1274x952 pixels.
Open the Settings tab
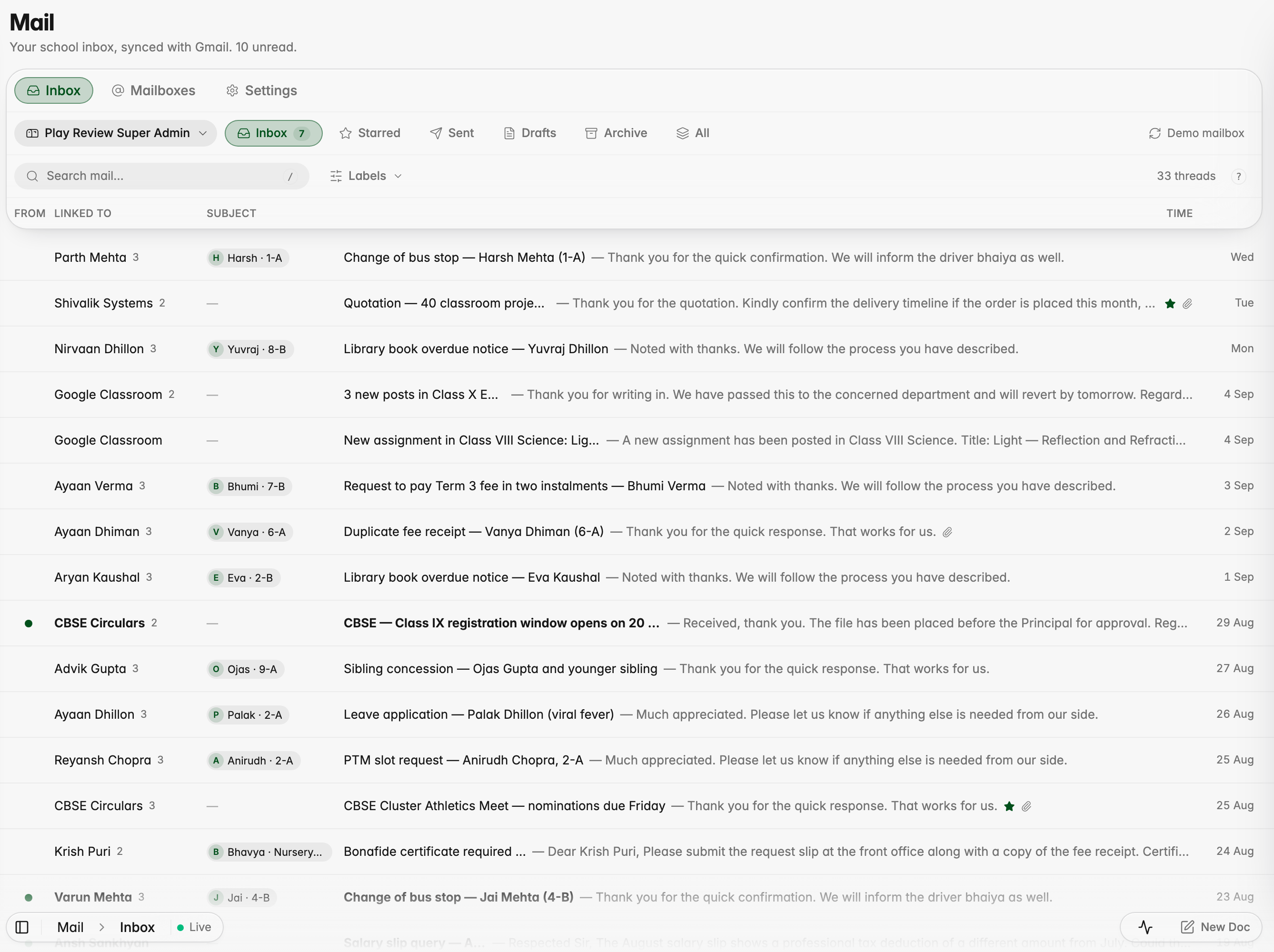point(262,90)
